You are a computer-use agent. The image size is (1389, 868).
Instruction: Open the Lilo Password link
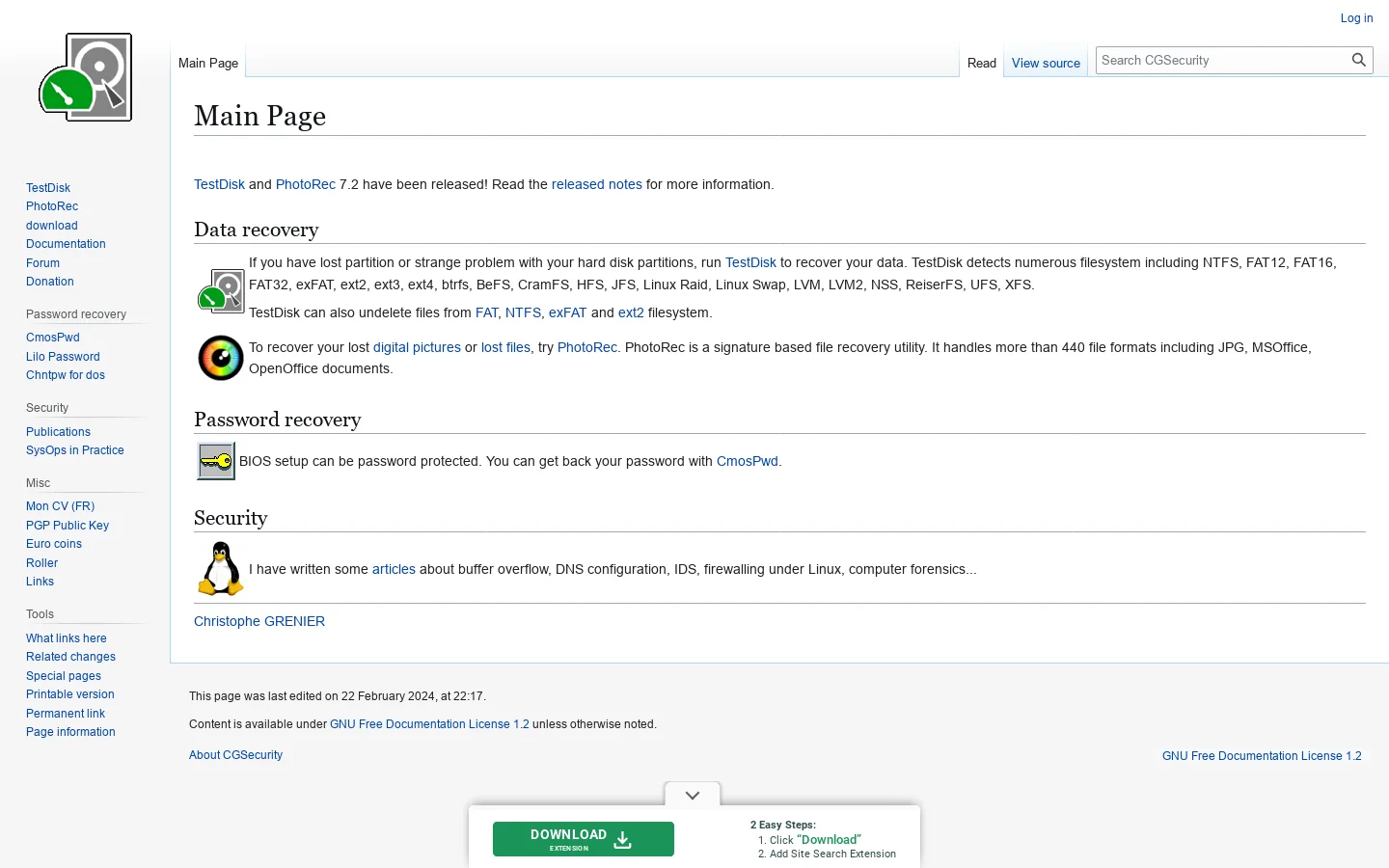[x=63, y=357]
